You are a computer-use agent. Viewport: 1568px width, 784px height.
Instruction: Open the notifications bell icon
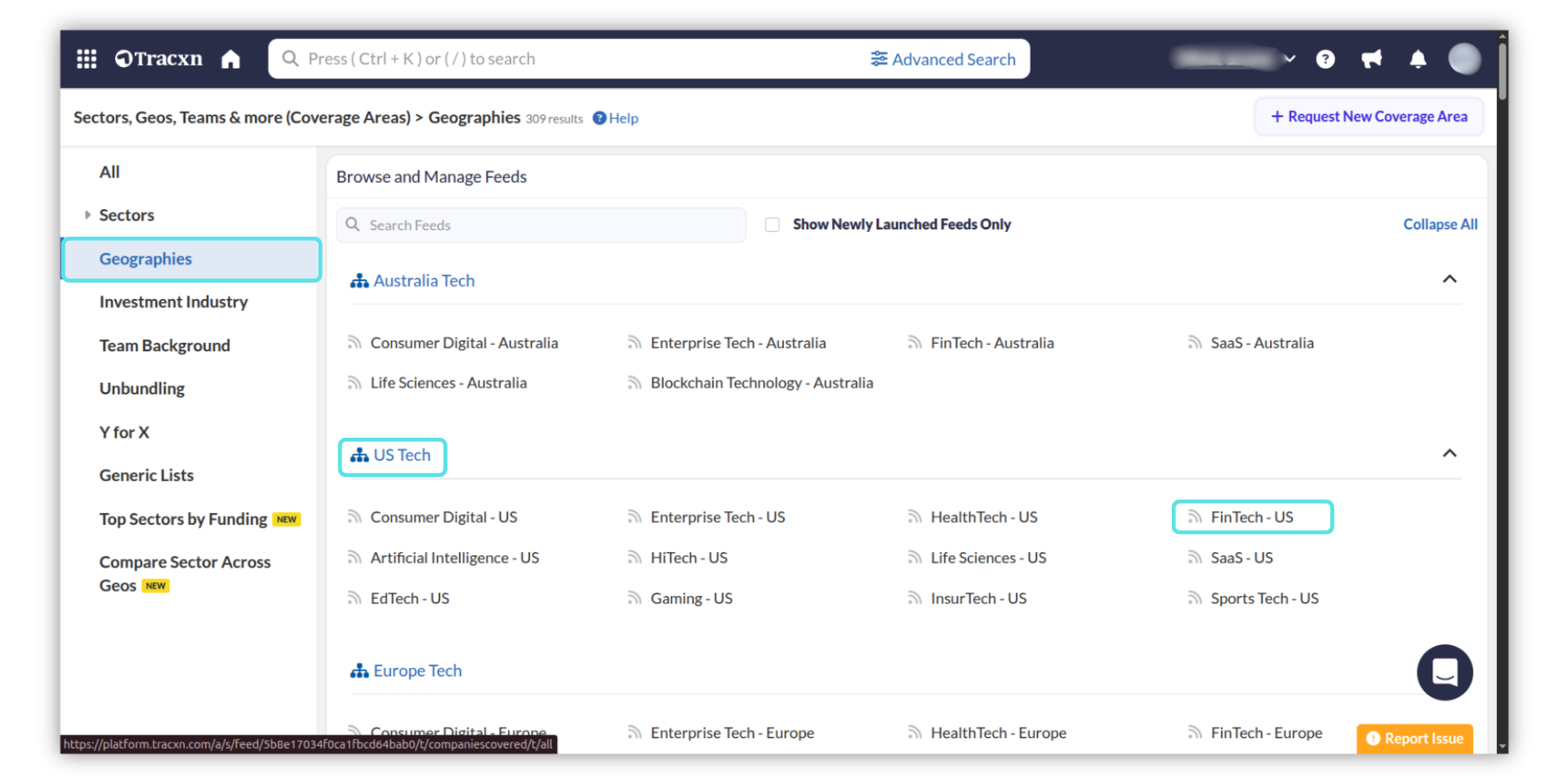[1418, 59]
